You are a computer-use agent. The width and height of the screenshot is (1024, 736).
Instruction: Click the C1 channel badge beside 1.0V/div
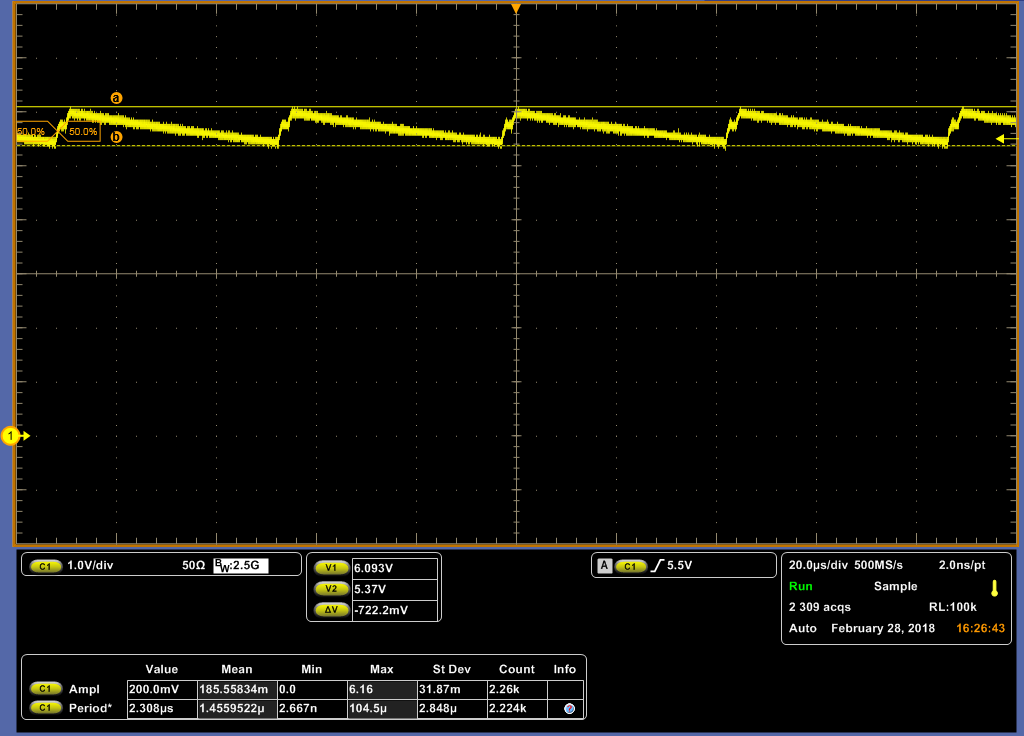46,566
